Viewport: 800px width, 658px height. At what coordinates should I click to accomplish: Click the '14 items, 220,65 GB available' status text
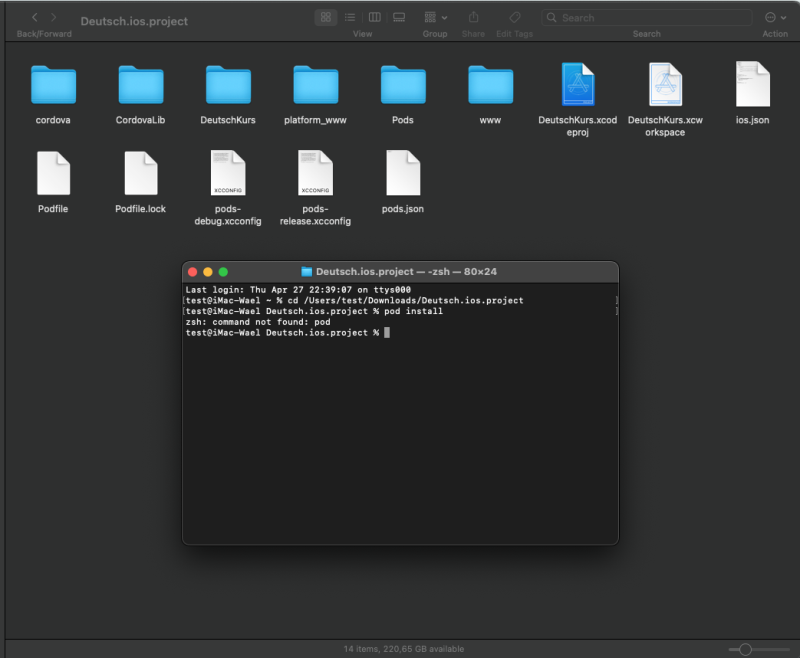click(404, 649)
